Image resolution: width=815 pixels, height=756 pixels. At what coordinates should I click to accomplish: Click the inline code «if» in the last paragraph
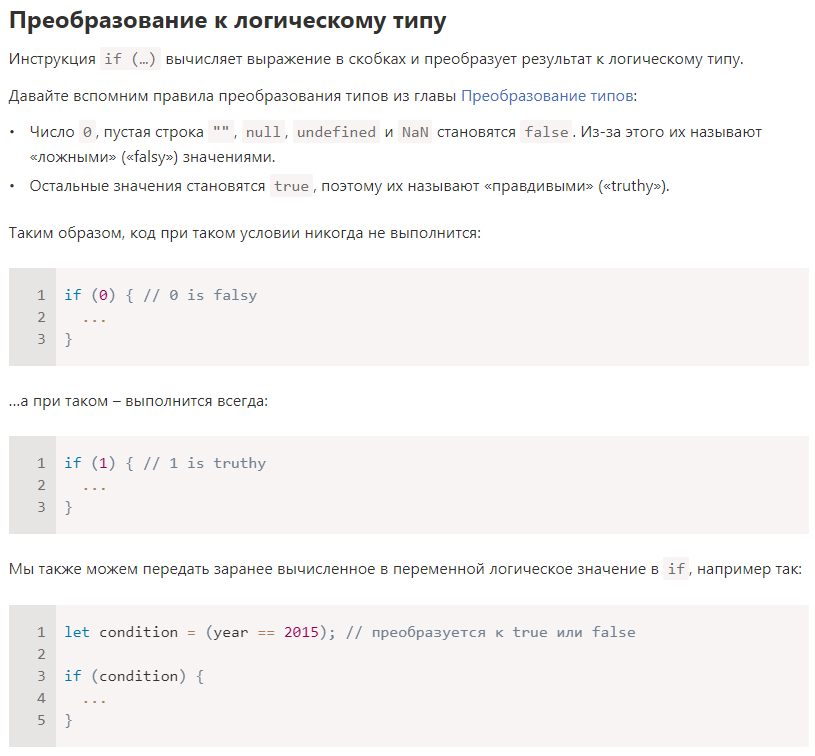676,569
